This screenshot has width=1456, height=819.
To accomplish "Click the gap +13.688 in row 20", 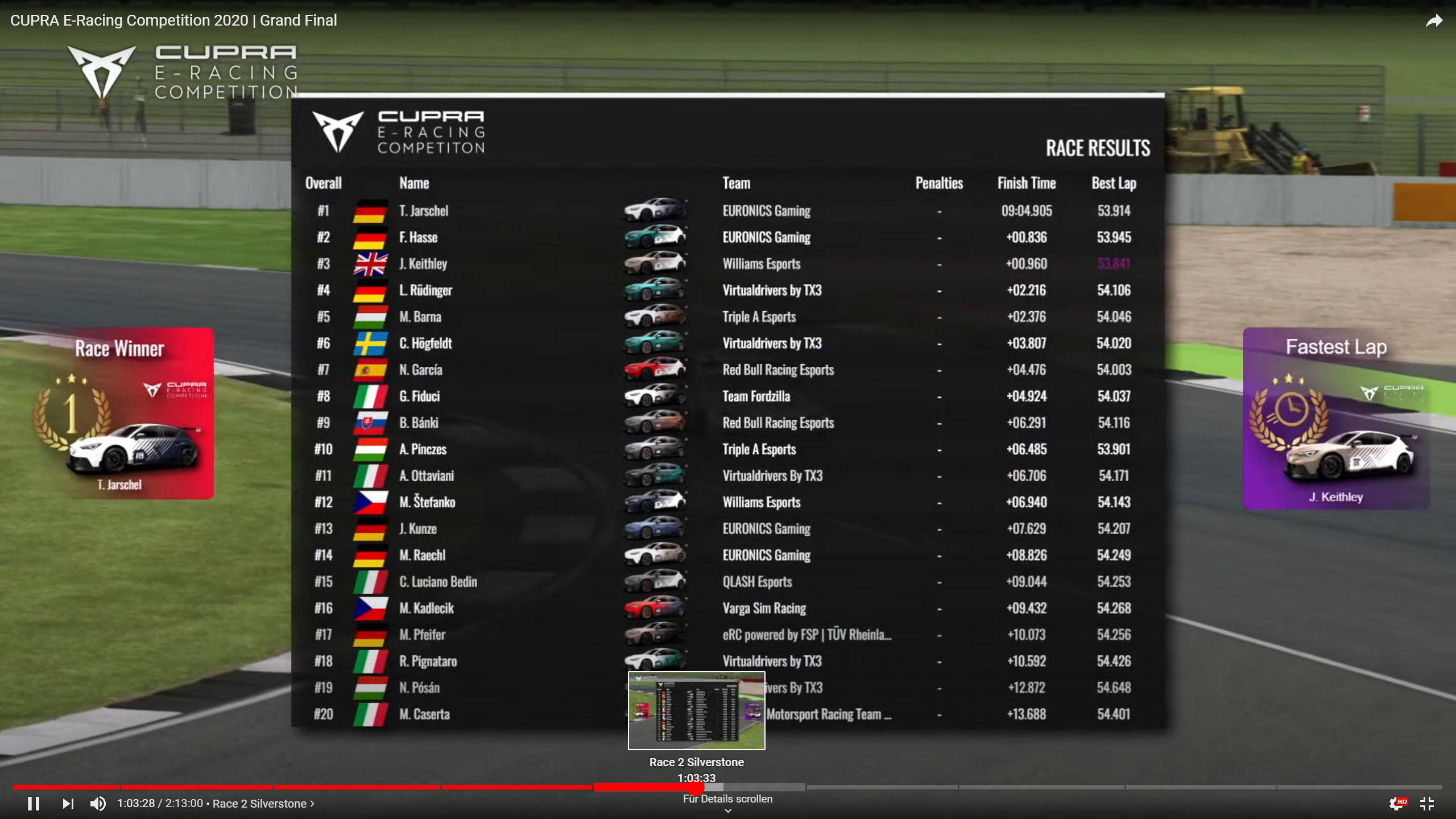I will [1027, 714].
